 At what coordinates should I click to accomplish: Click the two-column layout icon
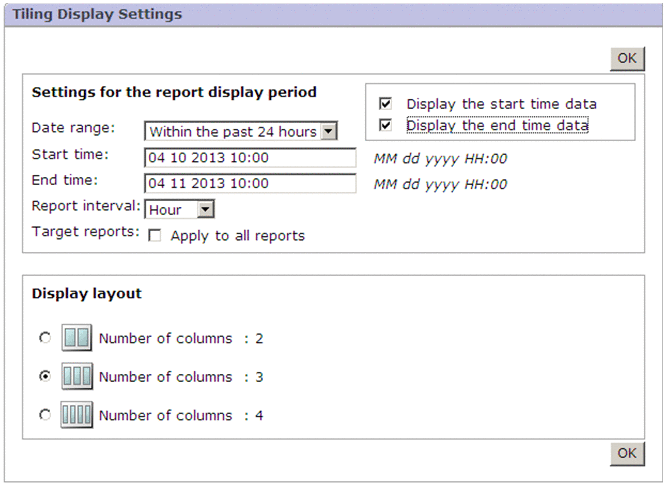tap(76, 338)
